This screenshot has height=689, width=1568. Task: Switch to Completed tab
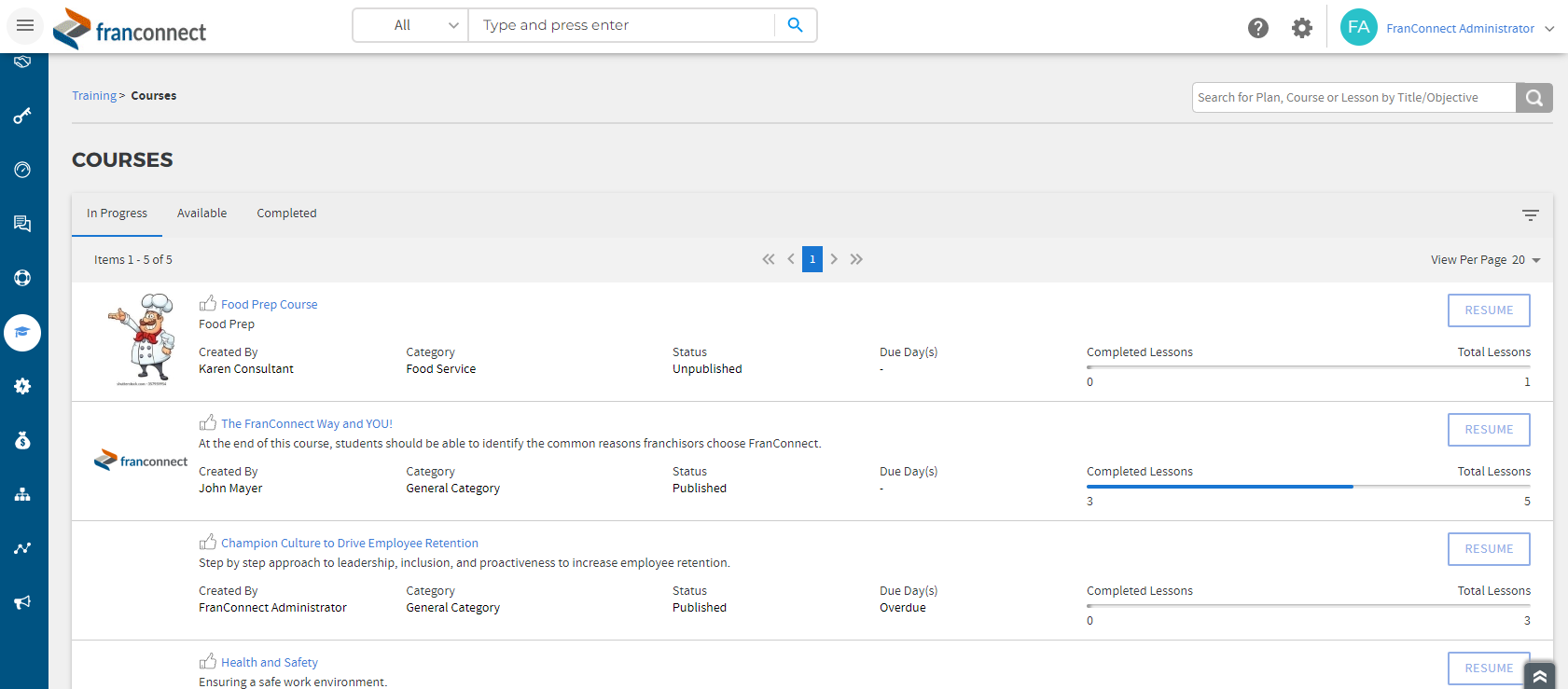pos(286,214)
